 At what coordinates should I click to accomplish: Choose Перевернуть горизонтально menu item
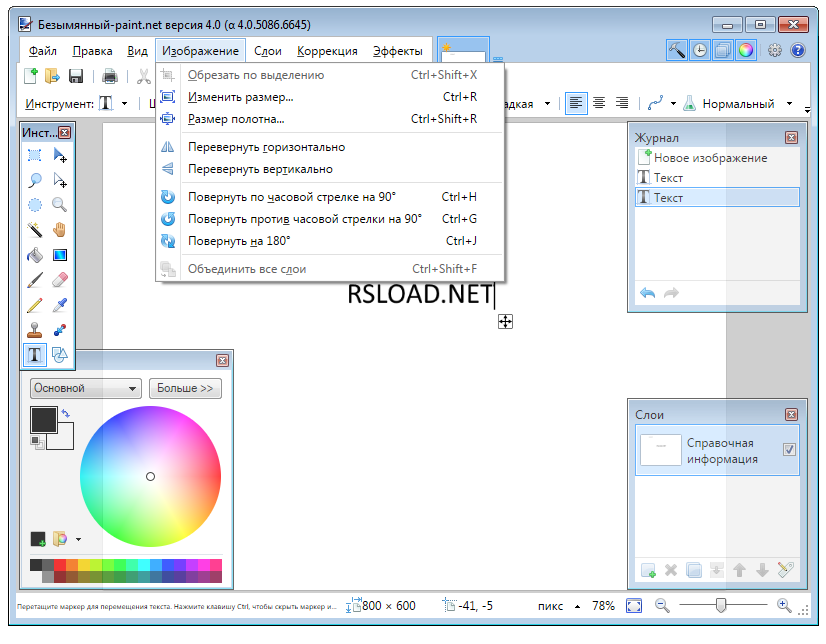pos(332,147)
